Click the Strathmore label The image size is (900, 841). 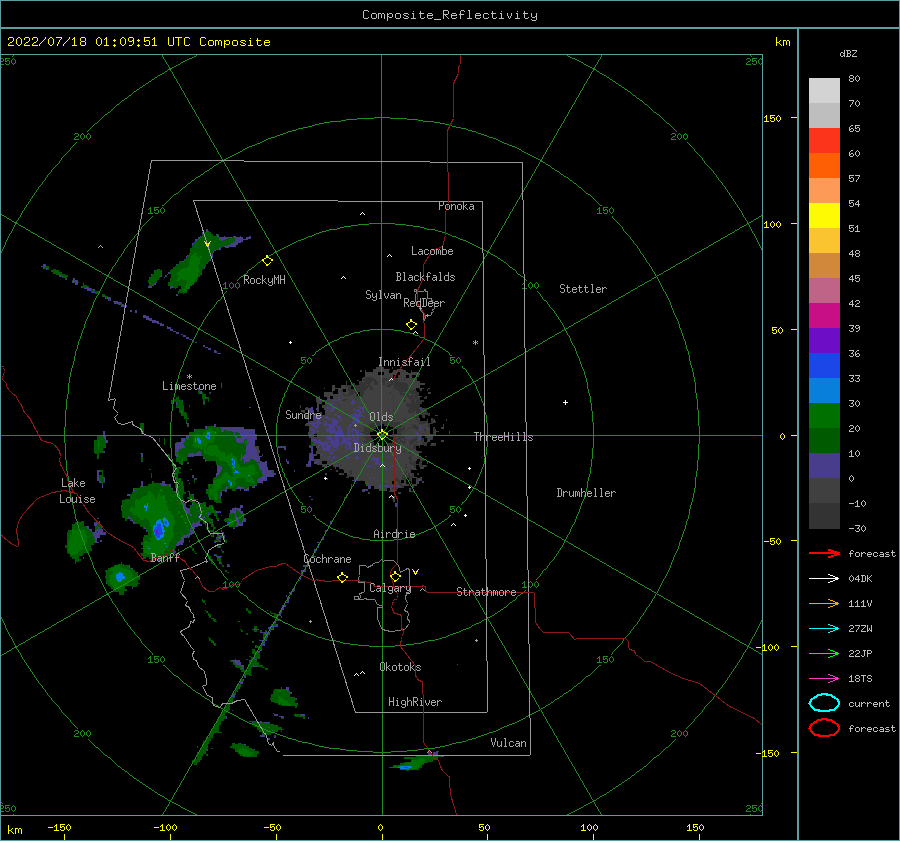click(x=486, y=592)
